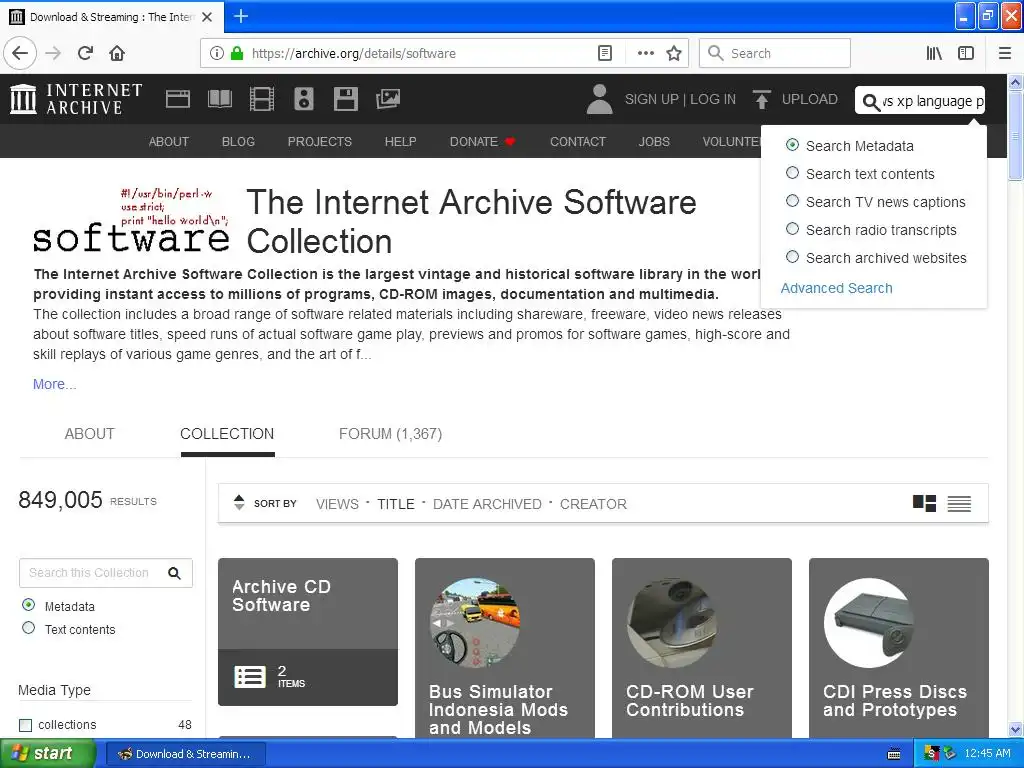Open the ABOUT tab of the collection
The height and width of the screenshot is (768, 1024).
tap(89, 434)
